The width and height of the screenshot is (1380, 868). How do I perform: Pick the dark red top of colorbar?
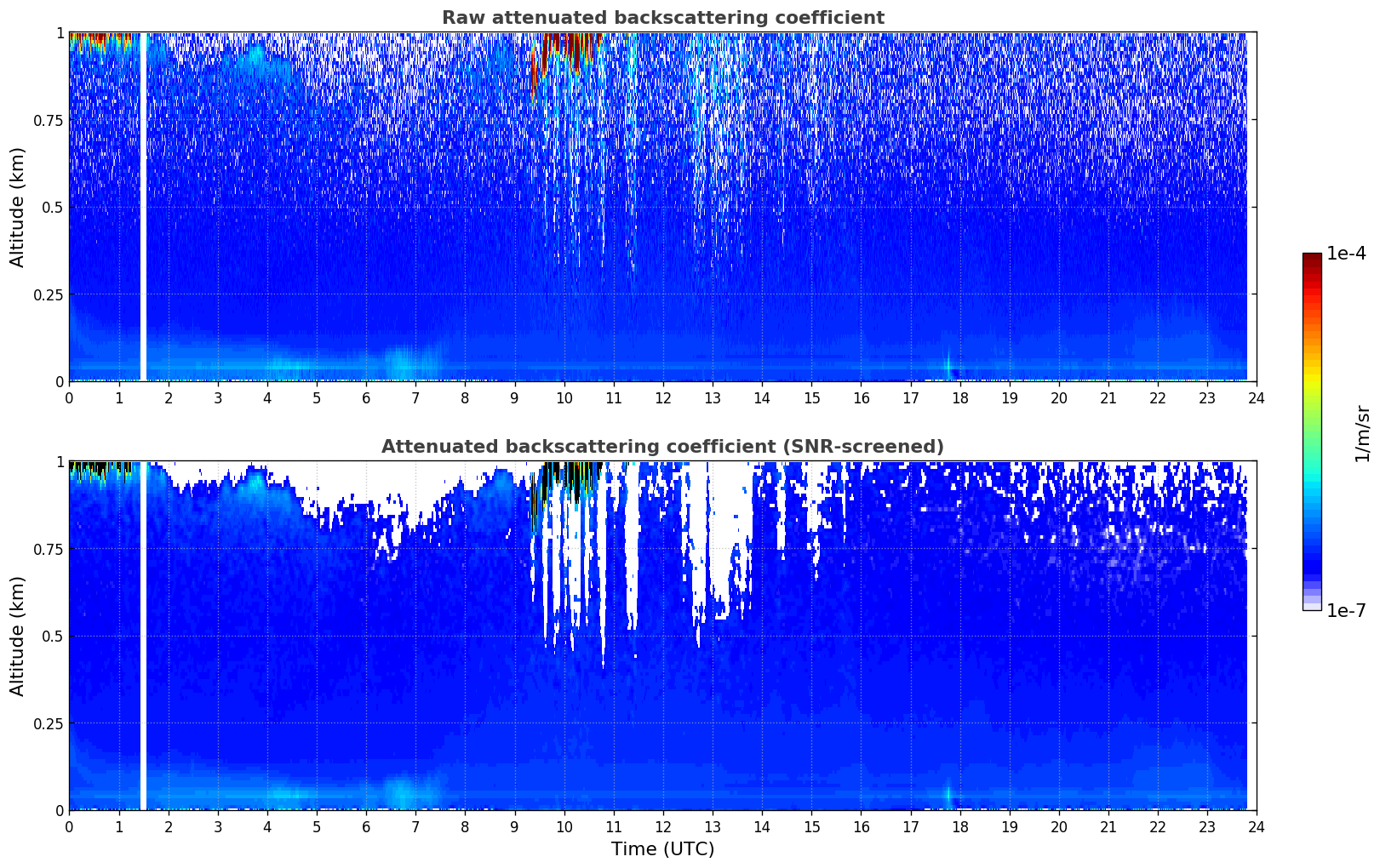1311,260
